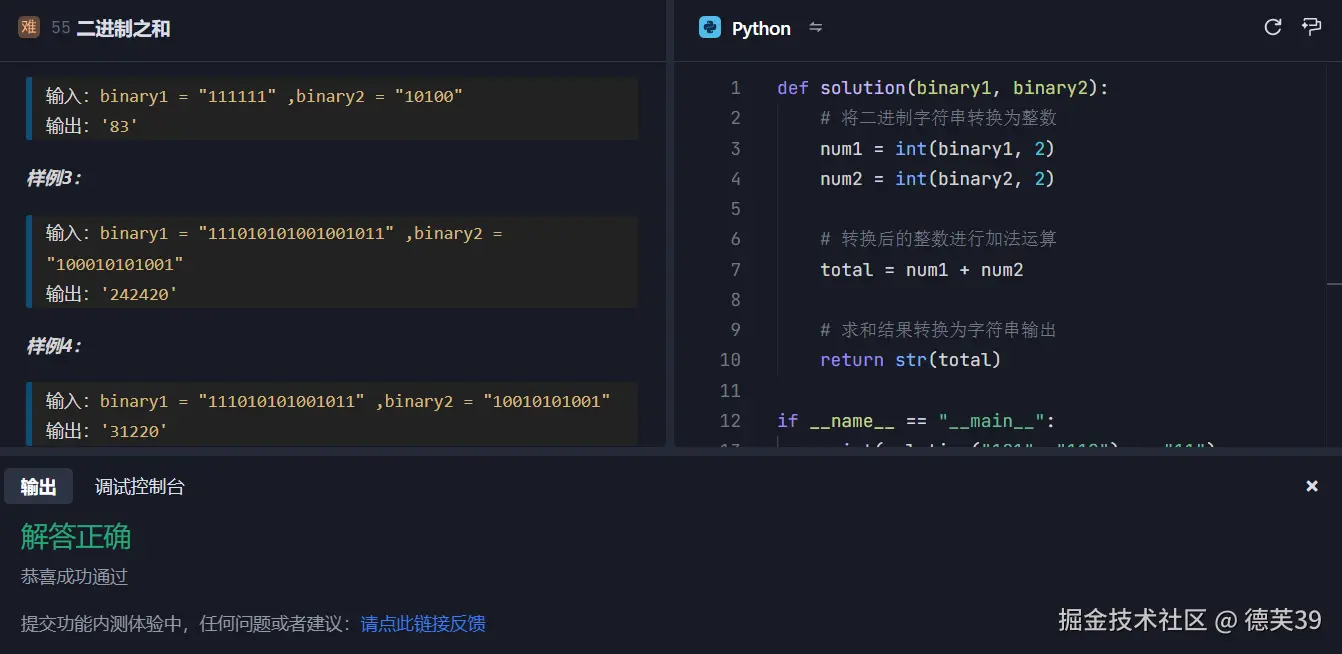Switch to the 调试控制台 tab
1342x654 pixels.
140,487
